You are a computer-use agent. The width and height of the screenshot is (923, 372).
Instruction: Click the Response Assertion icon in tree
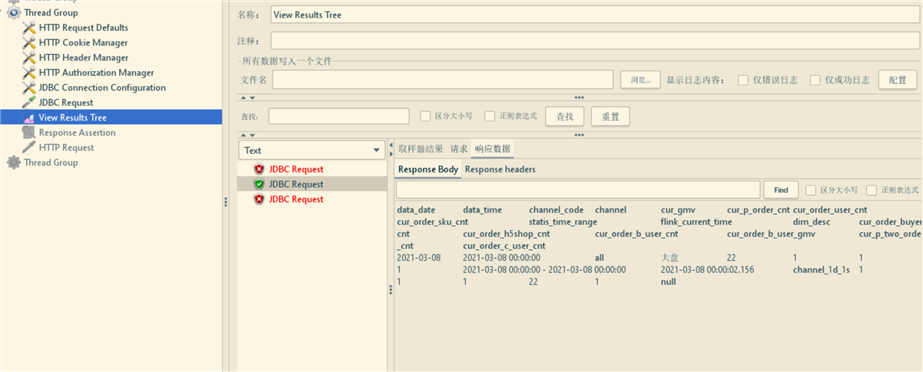pyautogui.click(x=29, y=132)
